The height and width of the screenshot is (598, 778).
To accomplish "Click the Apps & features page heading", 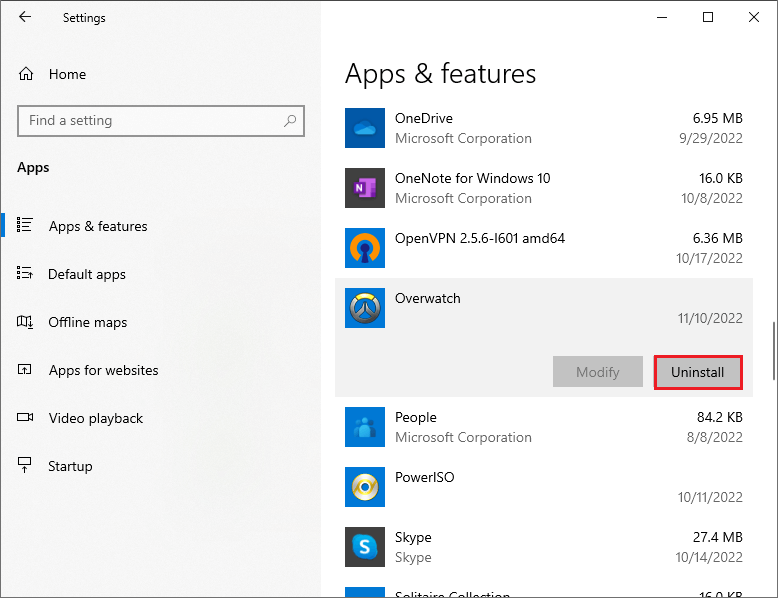I will point(440,74).
